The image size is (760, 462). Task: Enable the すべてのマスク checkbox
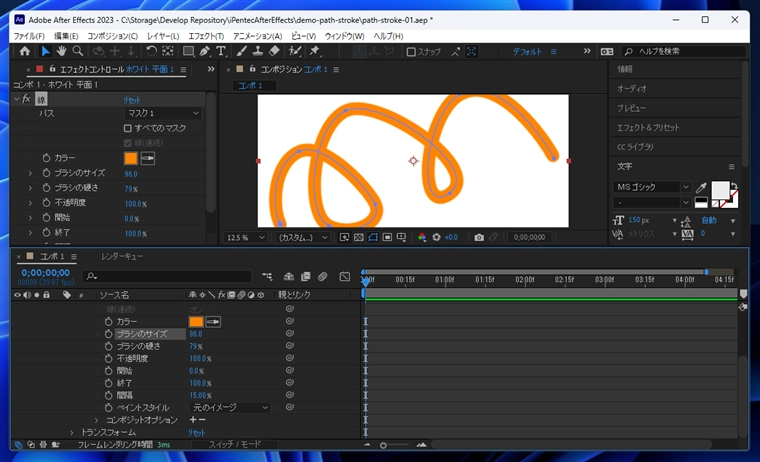pos(128,128)
